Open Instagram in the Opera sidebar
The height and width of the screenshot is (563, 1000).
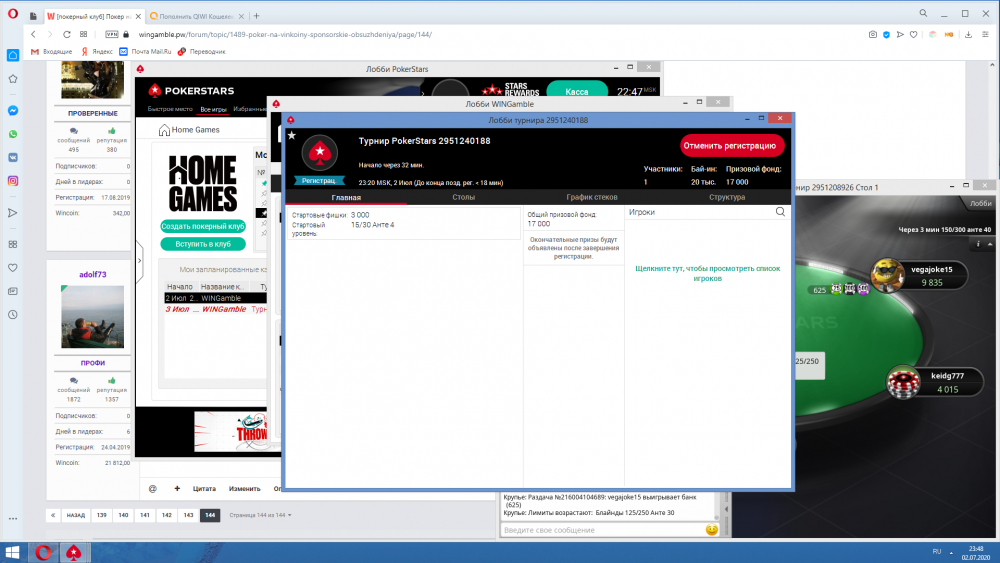point(13,181)
